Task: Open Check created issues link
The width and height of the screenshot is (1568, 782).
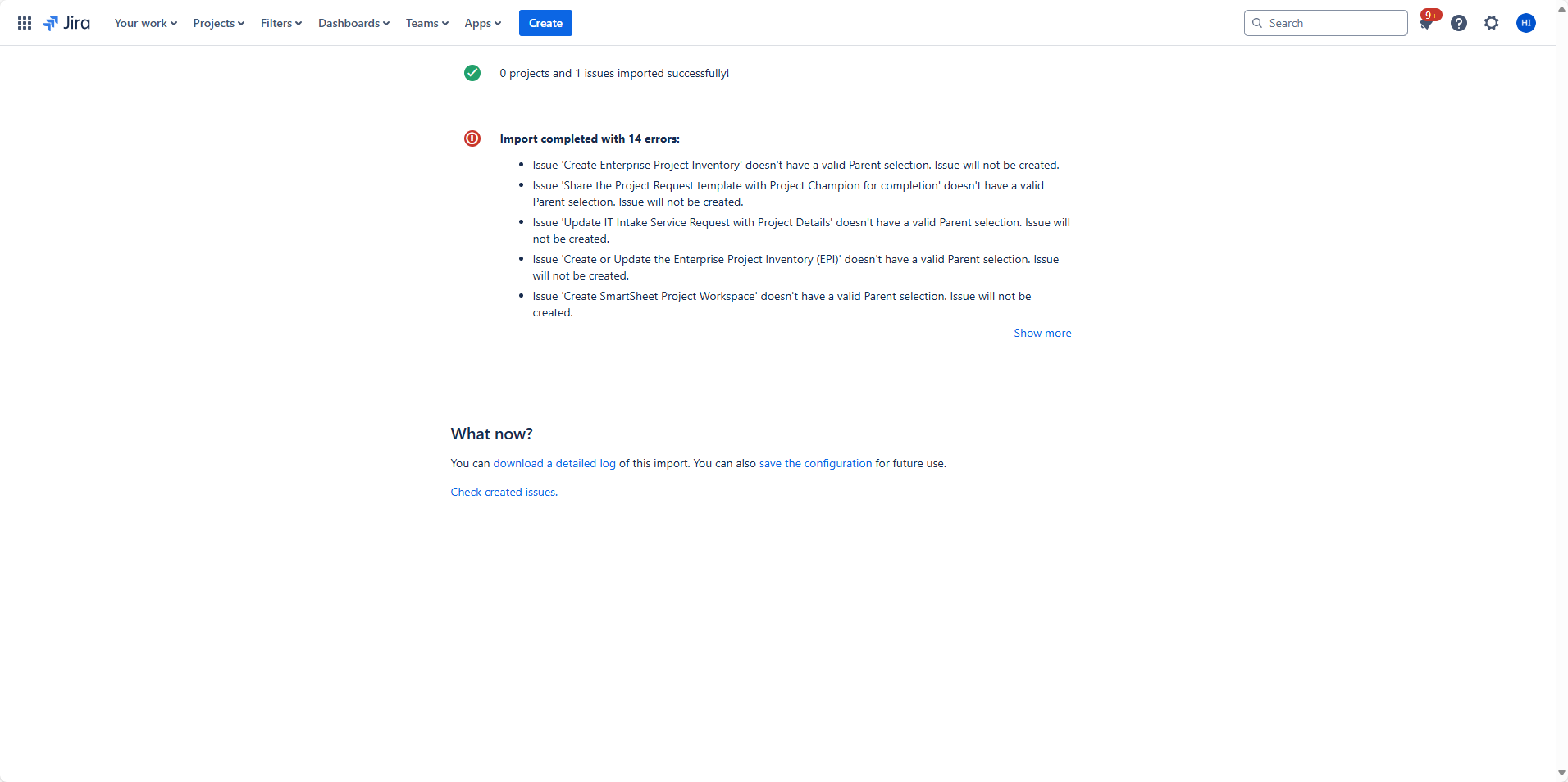Action: pos(504,492)
